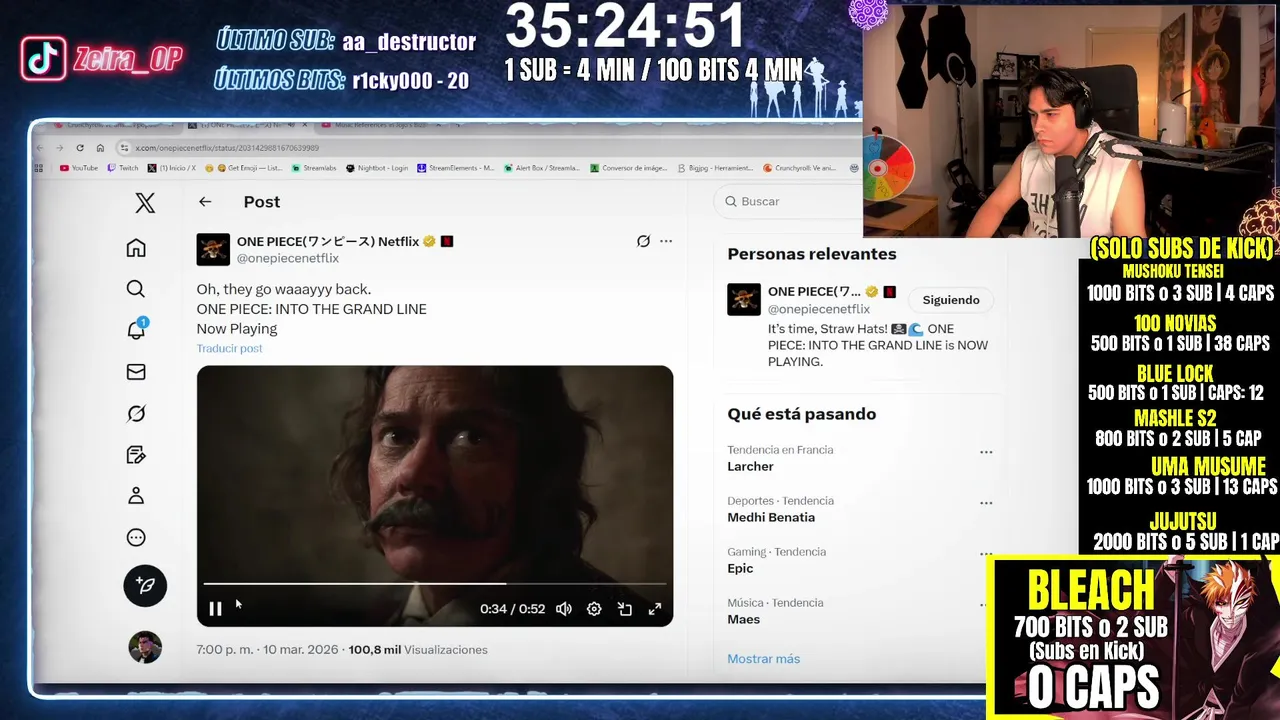The width and height of the screenshot is (1280, 720).
Task: Click Grok icon on the post header
Action: click(643, 241)
